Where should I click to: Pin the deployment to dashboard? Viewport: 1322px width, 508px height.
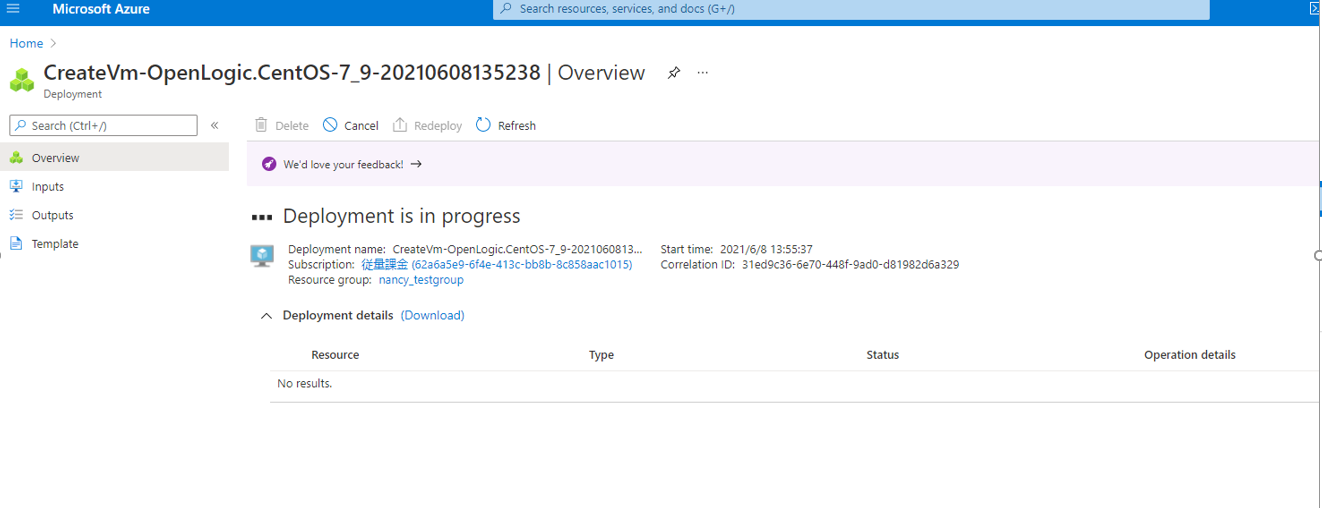point(674,73)
